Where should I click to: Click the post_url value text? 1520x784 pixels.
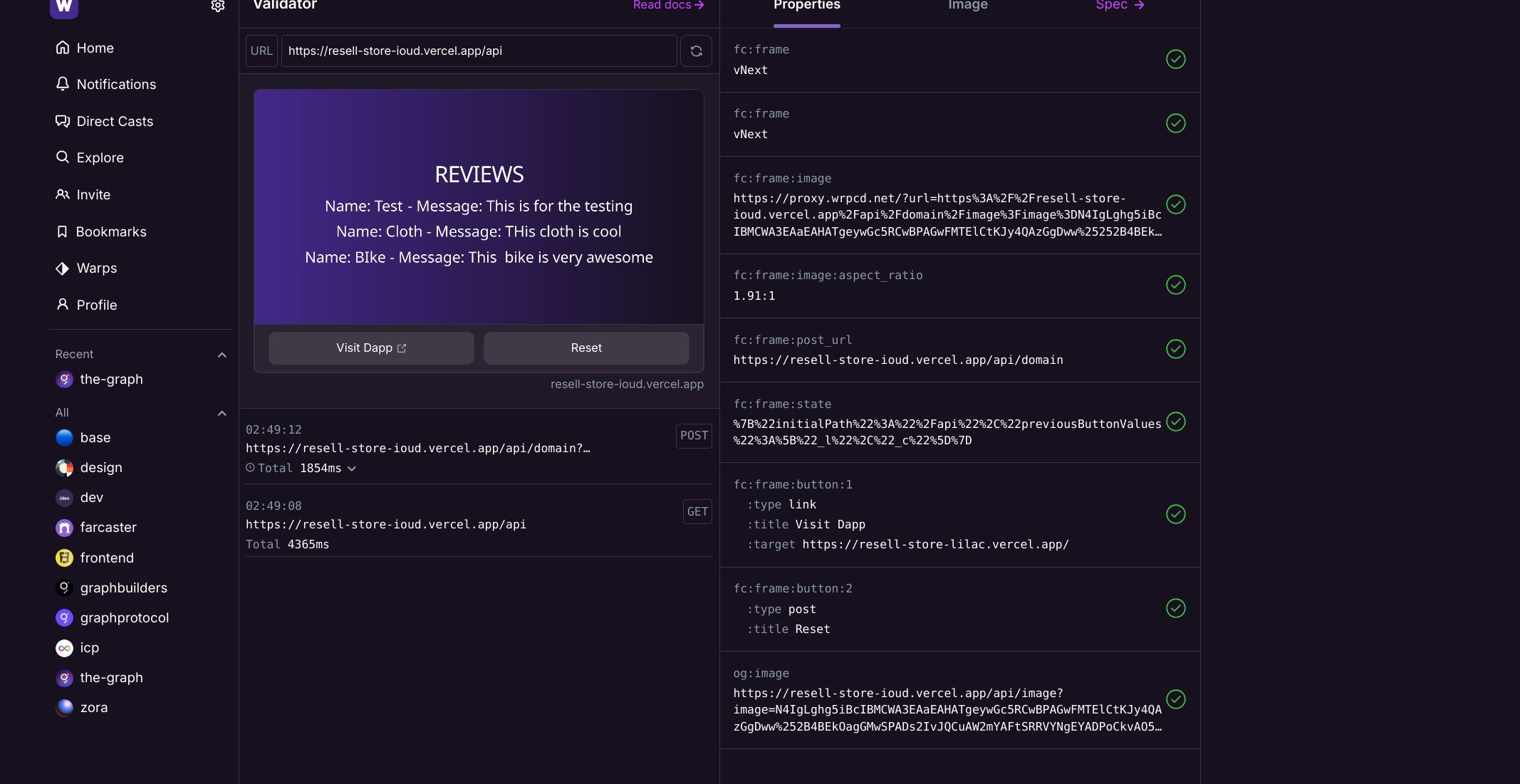(898, 360)
